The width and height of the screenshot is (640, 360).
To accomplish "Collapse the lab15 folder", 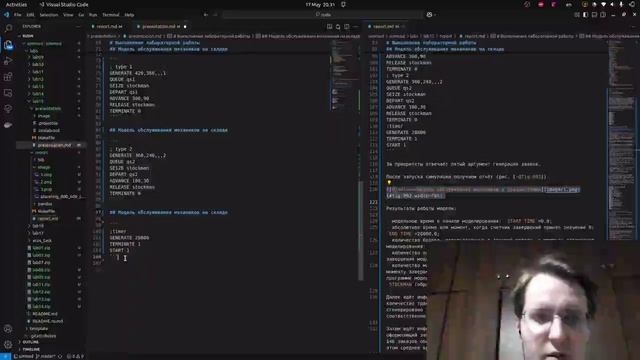I will tap(38, 101).
